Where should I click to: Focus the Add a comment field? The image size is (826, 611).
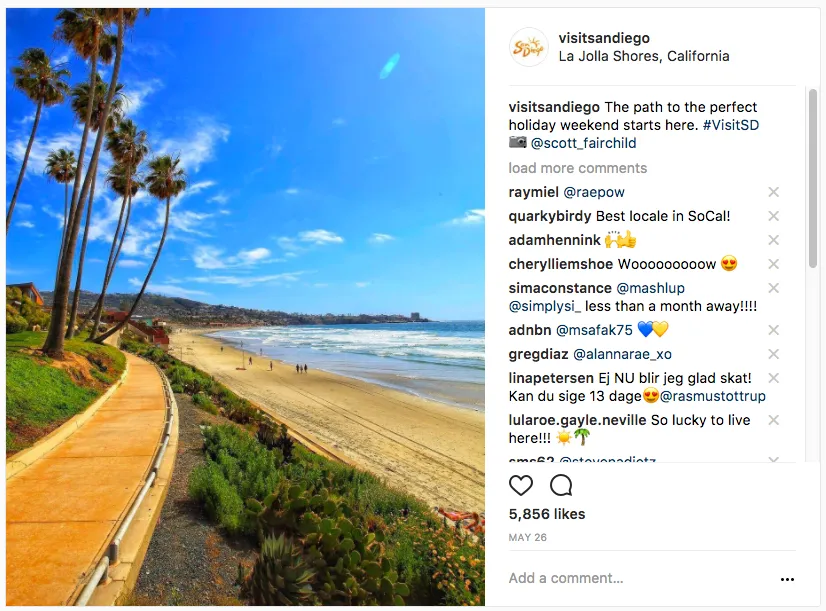pos(630,578)
